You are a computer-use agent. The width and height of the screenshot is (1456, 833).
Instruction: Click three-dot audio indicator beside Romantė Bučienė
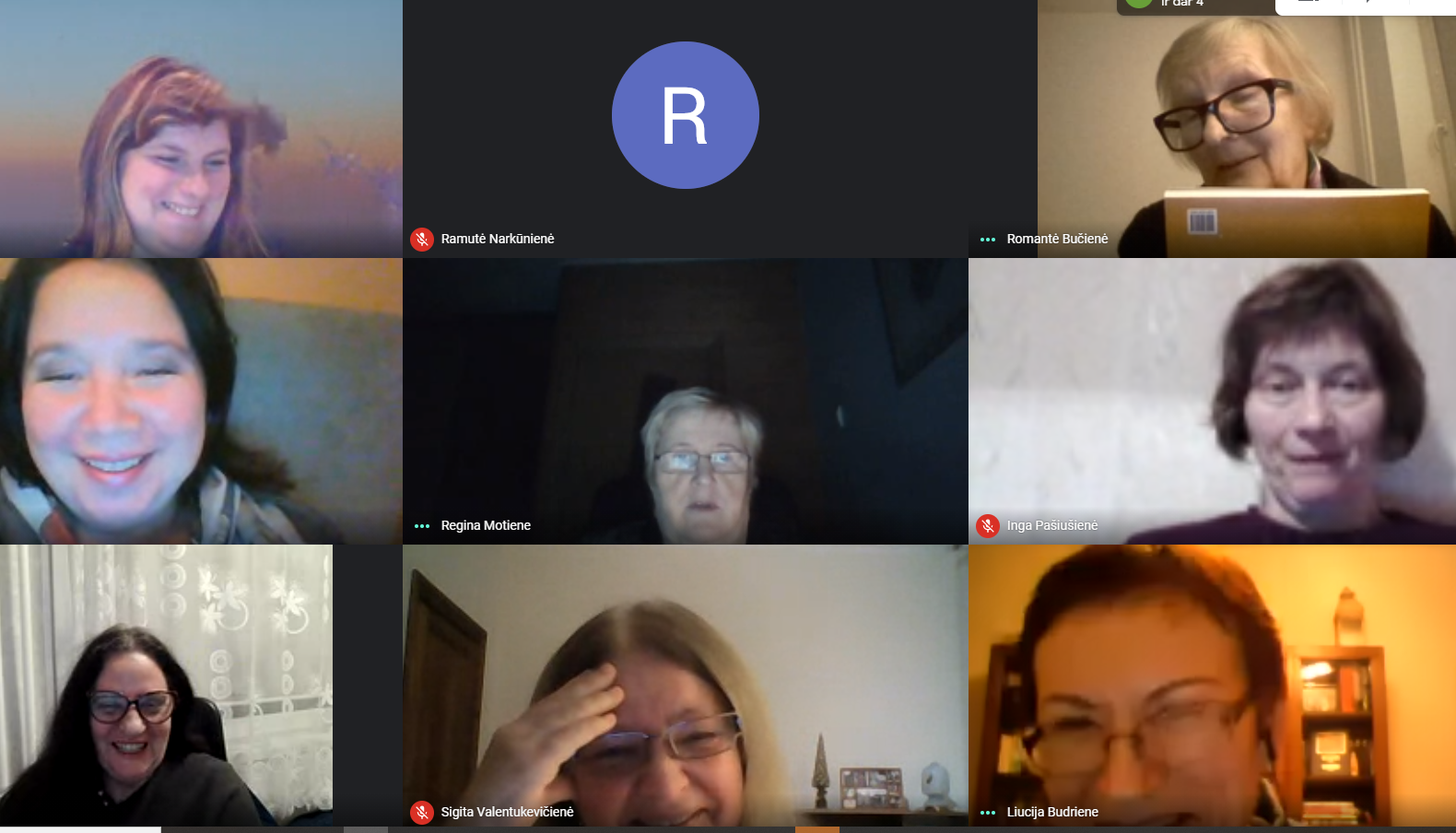point(988,240)
